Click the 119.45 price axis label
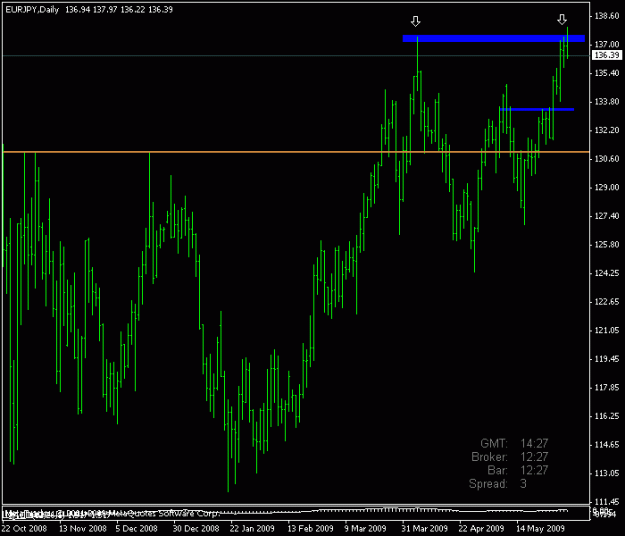 point(607,359)
